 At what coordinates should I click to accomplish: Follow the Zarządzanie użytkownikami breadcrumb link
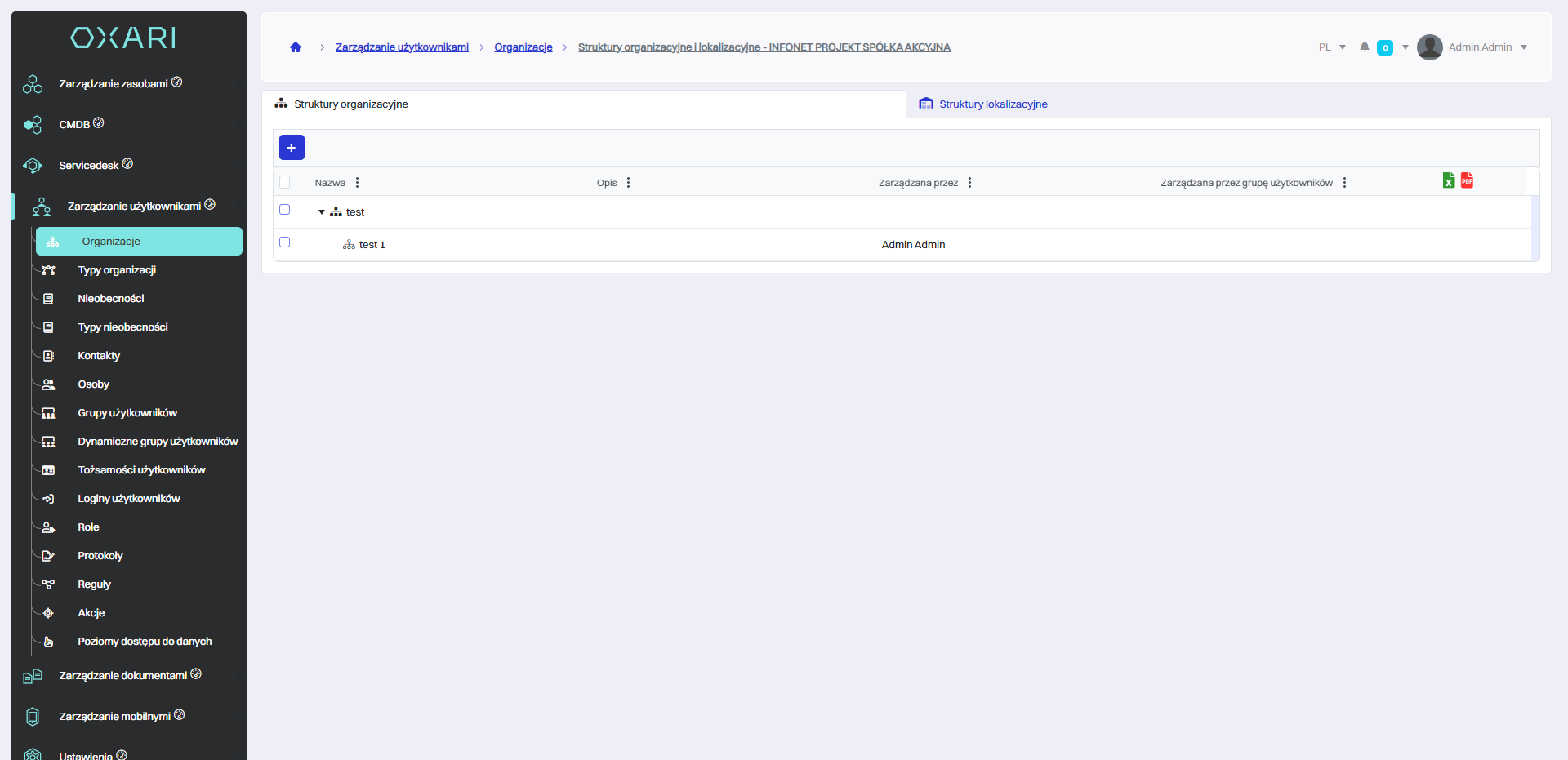[402, 47]
